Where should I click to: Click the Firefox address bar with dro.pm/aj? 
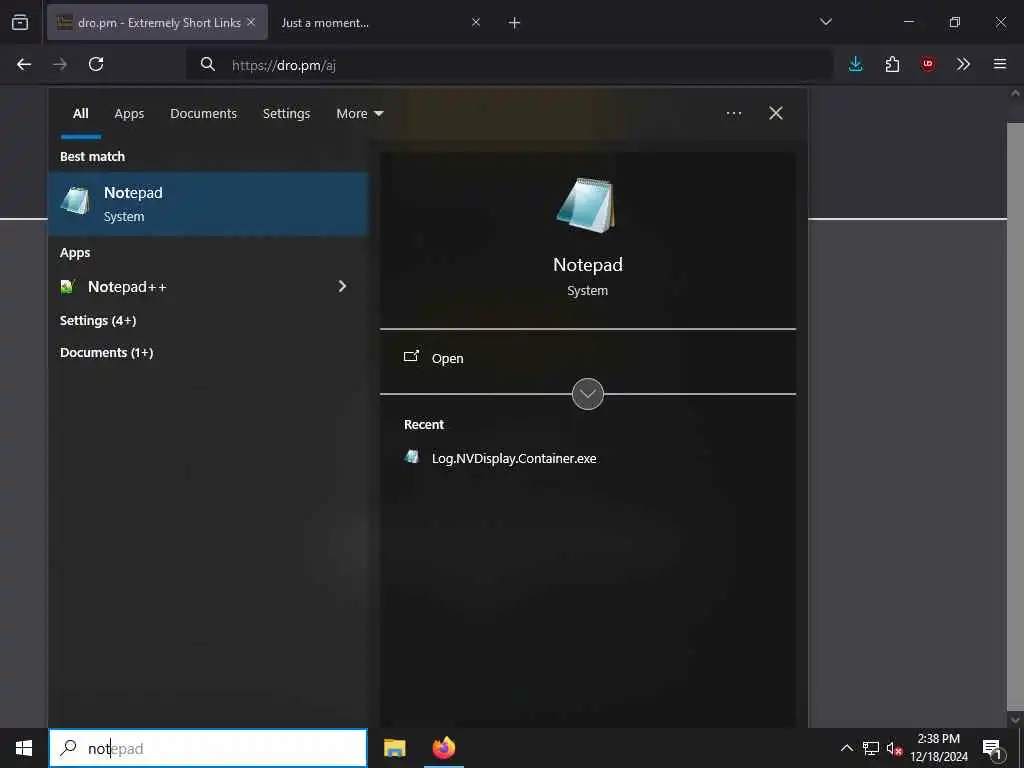click(509, 65)
